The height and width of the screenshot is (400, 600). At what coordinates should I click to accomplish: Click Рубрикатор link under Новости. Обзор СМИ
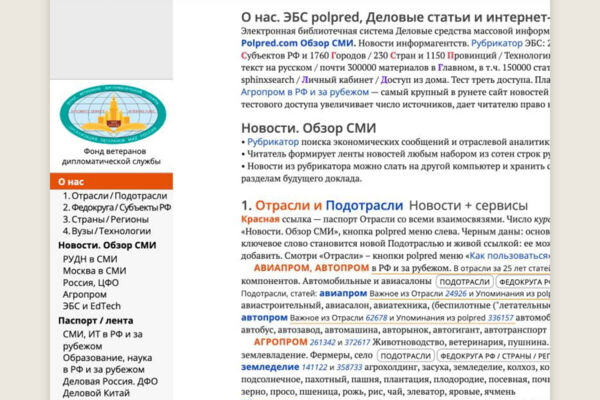coord(273,142)
